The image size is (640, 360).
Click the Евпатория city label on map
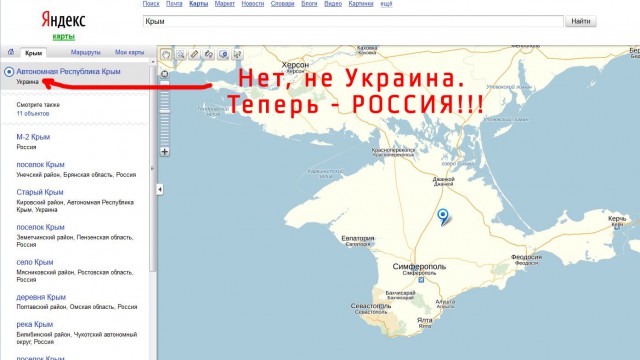click(358, 238)
